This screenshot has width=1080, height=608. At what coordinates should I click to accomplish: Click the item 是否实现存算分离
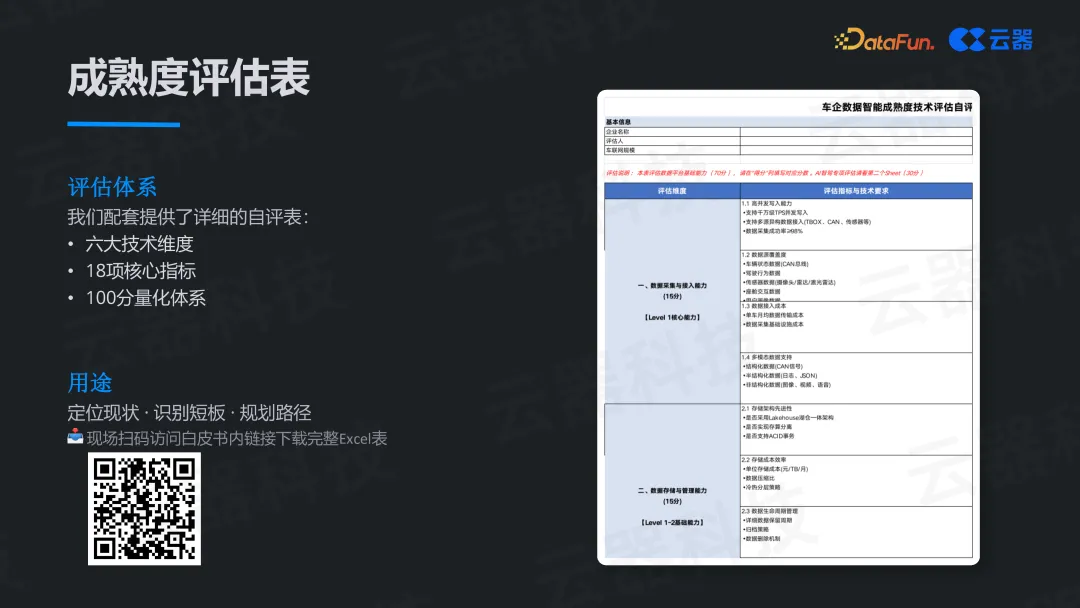767,427
